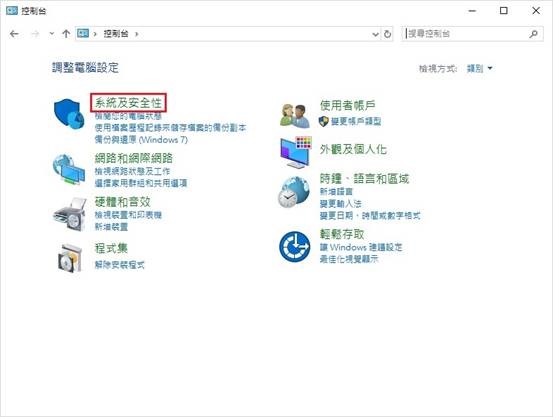Screen dimensions: 553x417
Task: Open the Appearance and Personalization monitor icon
Action: (x=296, y=152)
